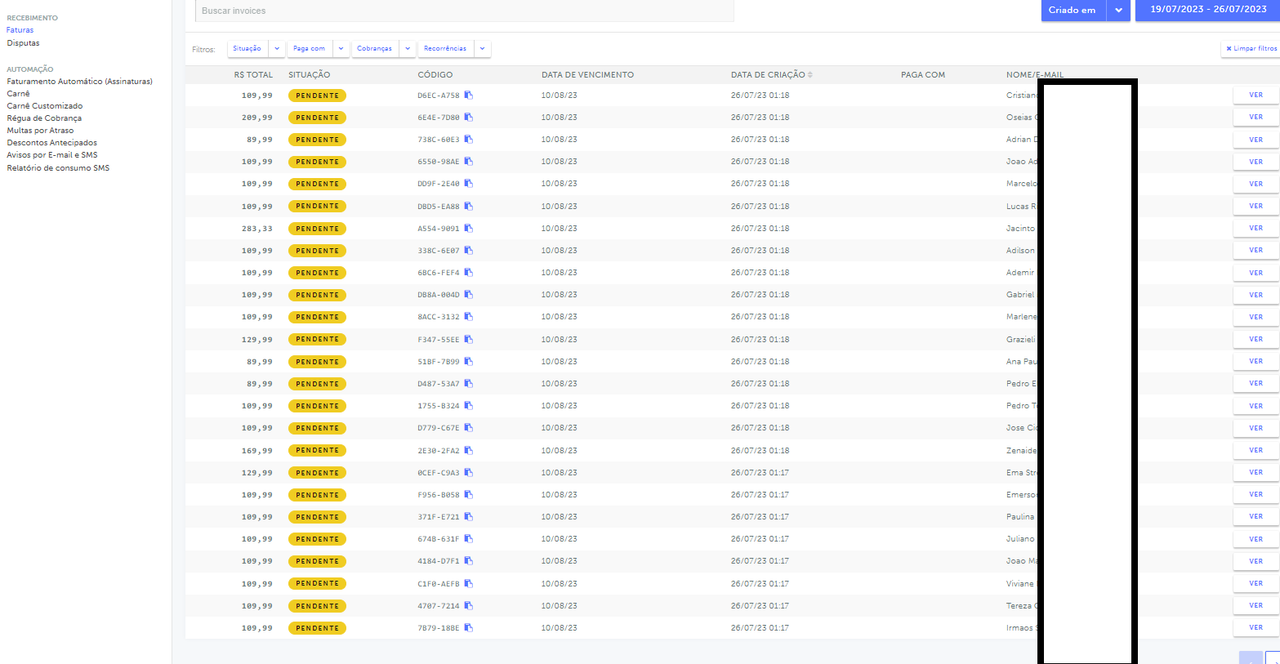Open Régua de Cobrança in sidebar
Screen dimensions: 1280x664
(x=44, y=118)
